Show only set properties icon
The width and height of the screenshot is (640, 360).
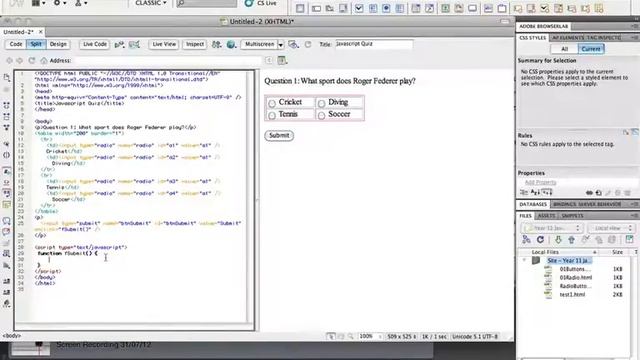(x=547, y=192)
